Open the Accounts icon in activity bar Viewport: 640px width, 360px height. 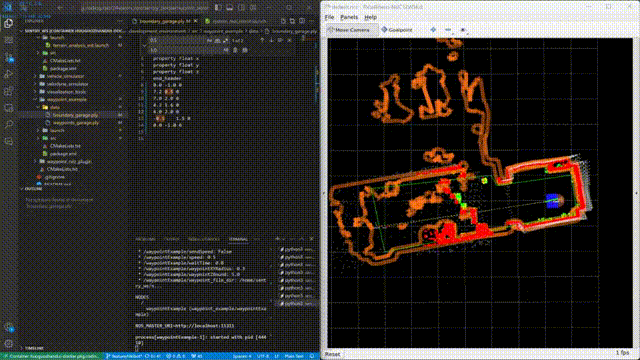tap(9, 327)
